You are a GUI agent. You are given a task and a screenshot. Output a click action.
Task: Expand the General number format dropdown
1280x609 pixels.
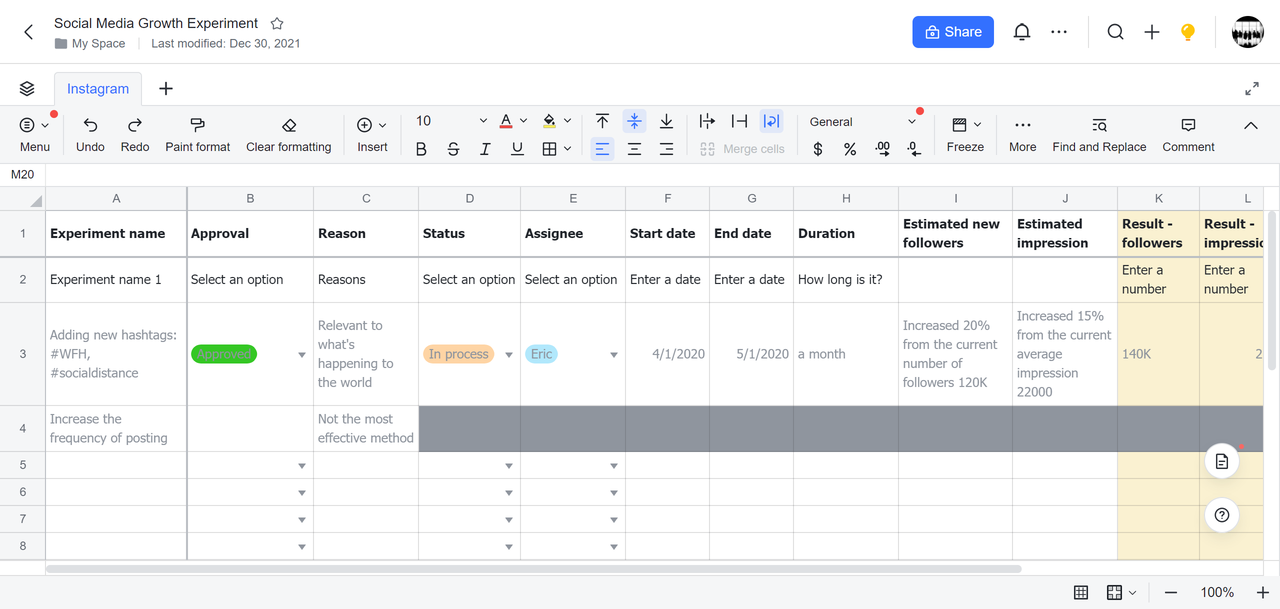(911, 122)
